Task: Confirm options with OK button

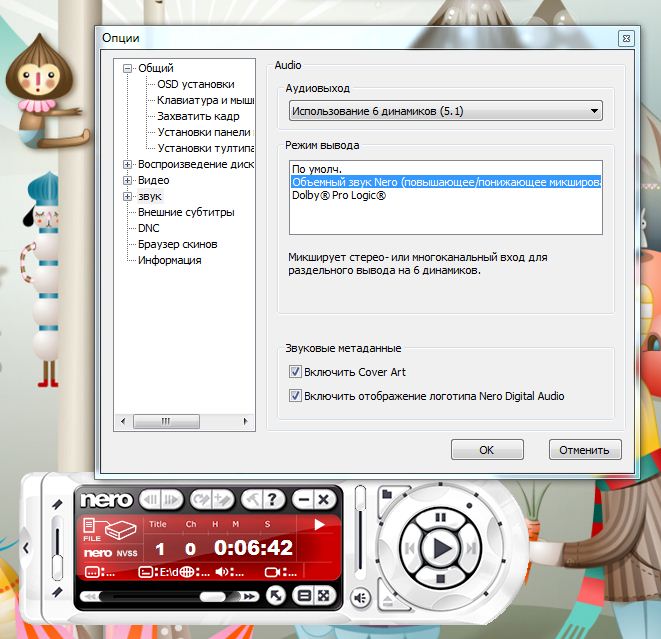Action: (487, 450)
